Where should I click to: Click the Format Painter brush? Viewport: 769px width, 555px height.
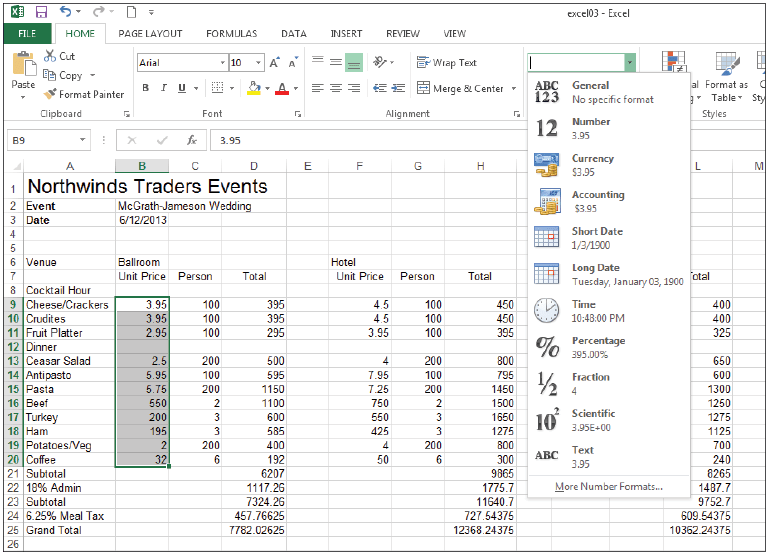(50, 94)
